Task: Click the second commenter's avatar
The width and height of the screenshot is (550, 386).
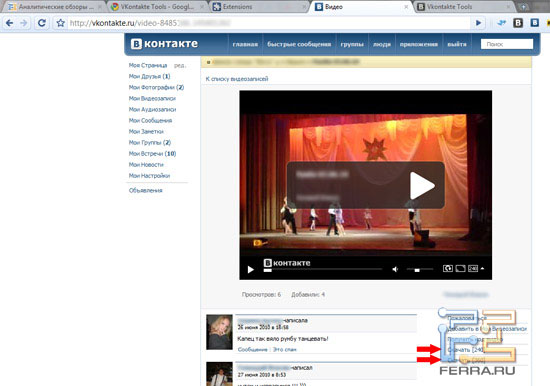Action: click(x=219, y=374)
